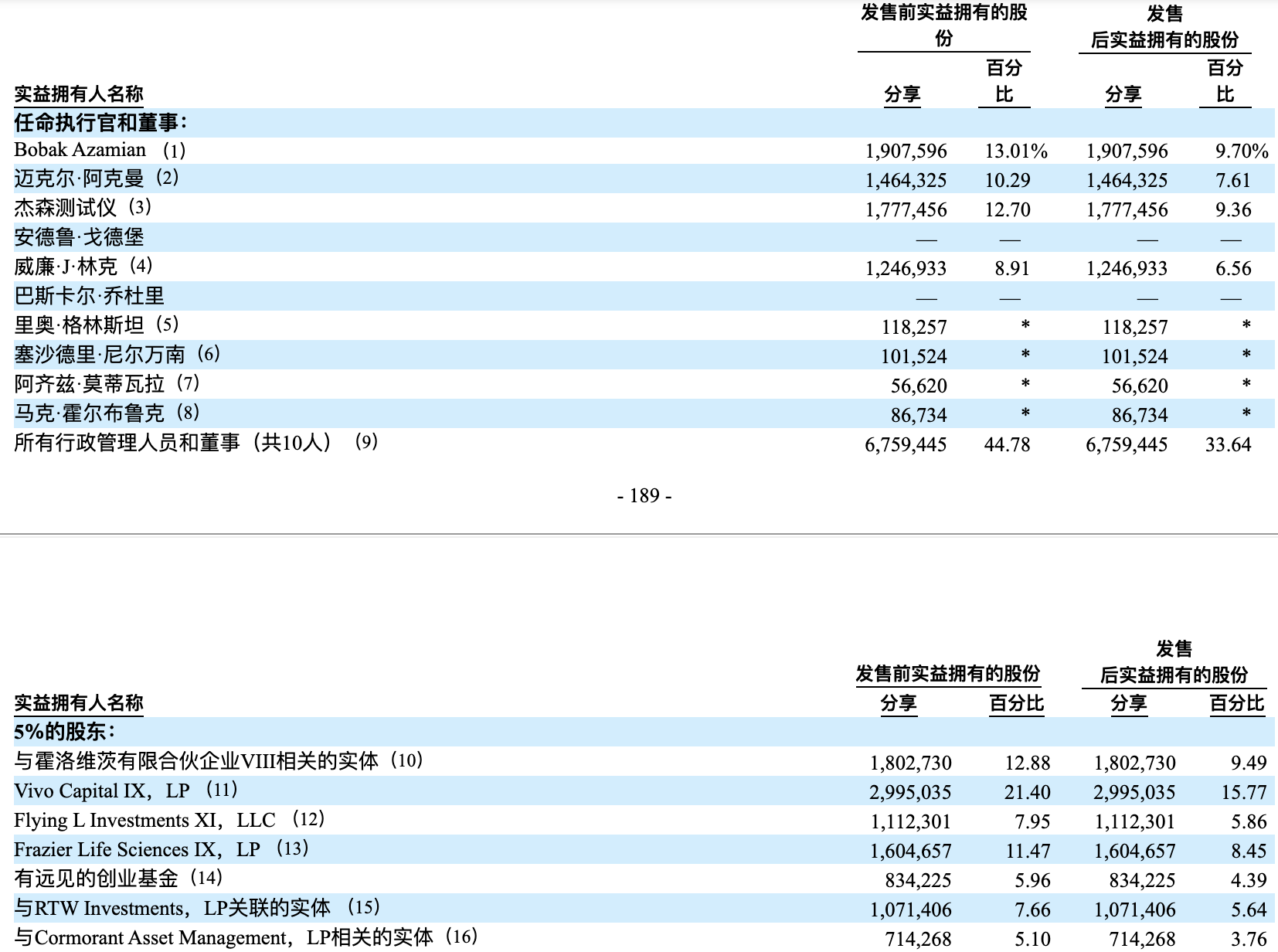The height and width of the screenshot is (952, 1278).
Task: Click the name "里奥·格林斯坦"
Action: (79, 326)
